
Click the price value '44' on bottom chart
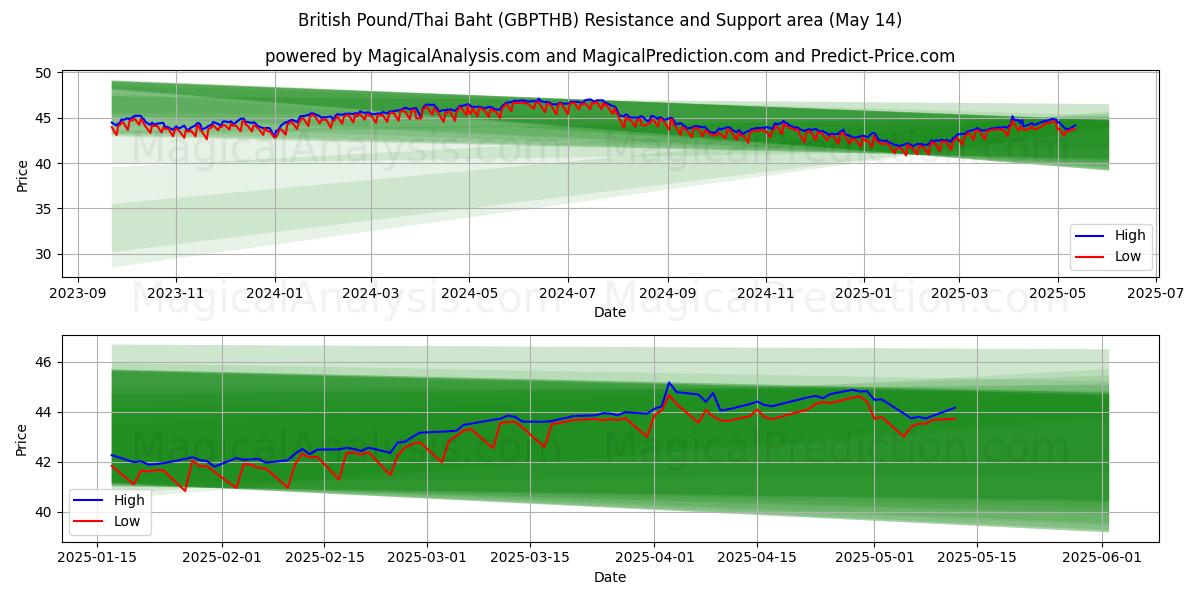(46, 412)
